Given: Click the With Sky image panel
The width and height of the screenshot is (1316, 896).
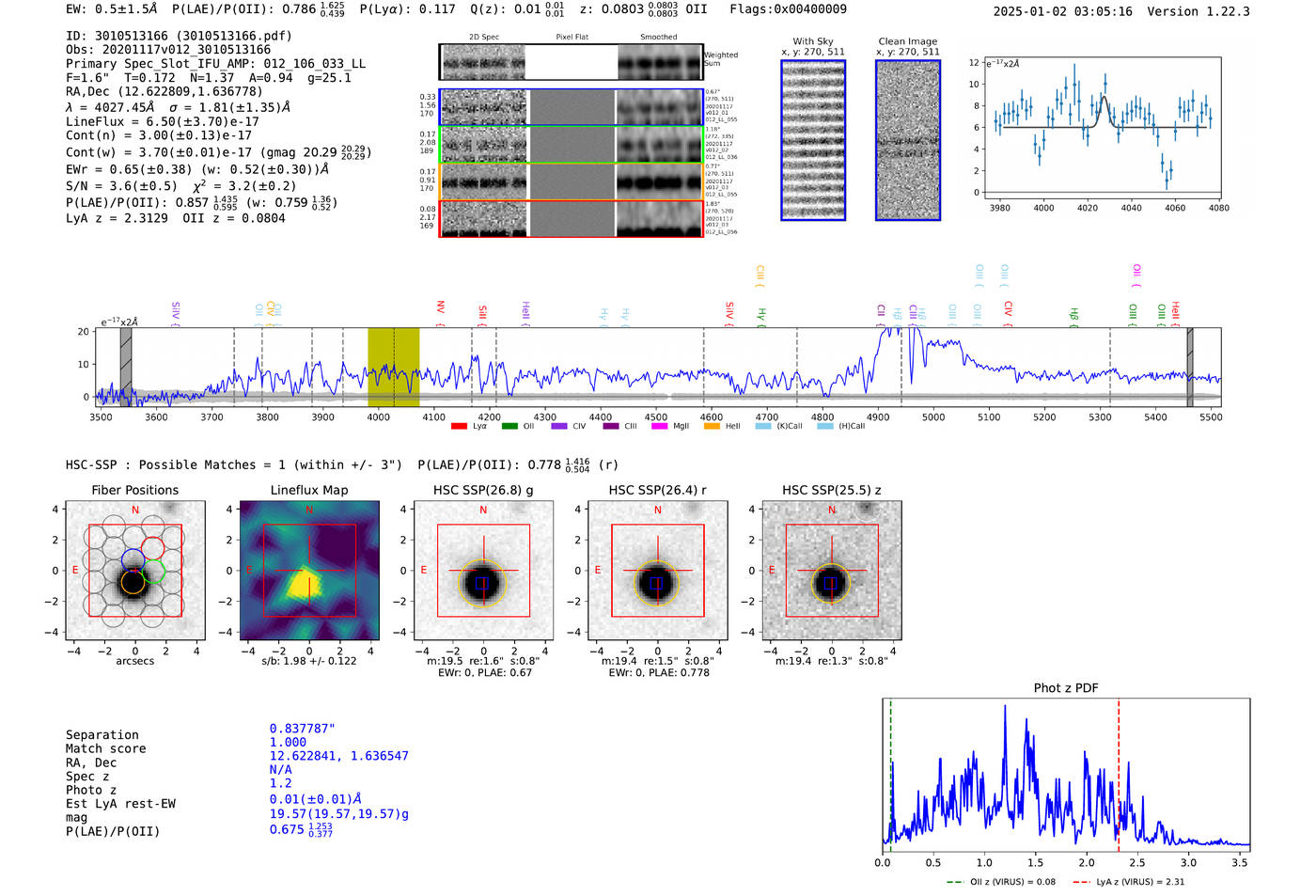Looking at the screenshot, I should coord(813,140).
